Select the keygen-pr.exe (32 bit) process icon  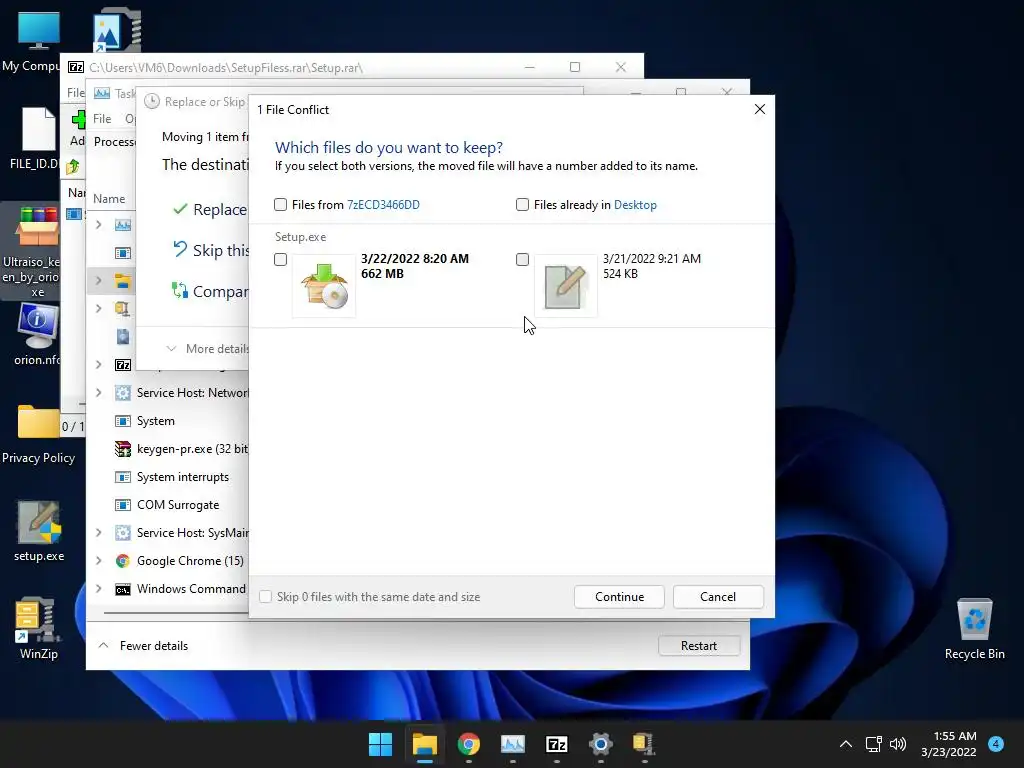point(123,449)
